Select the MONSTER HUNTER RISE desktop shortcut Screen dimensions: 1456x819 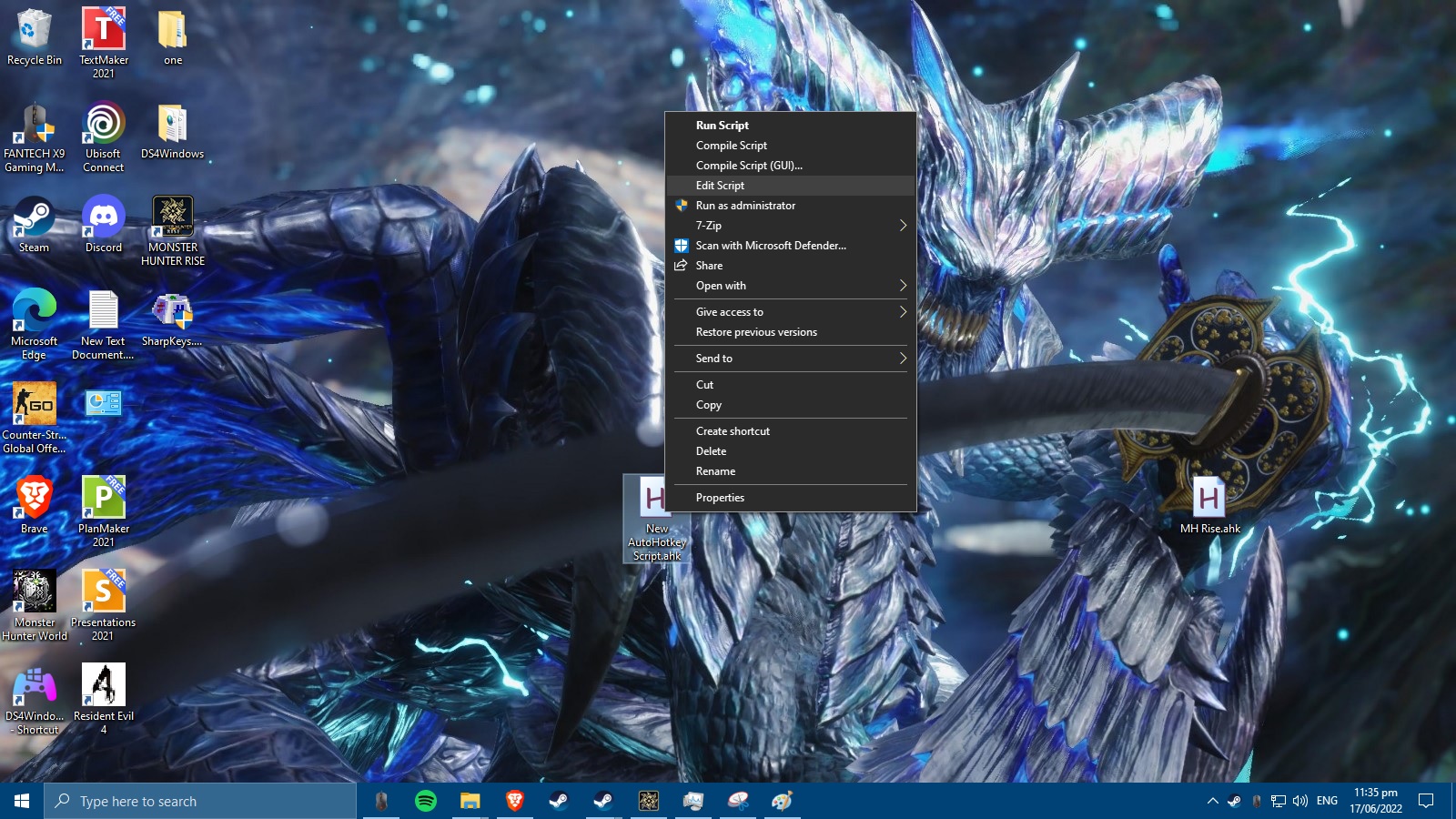coord(173,231)
